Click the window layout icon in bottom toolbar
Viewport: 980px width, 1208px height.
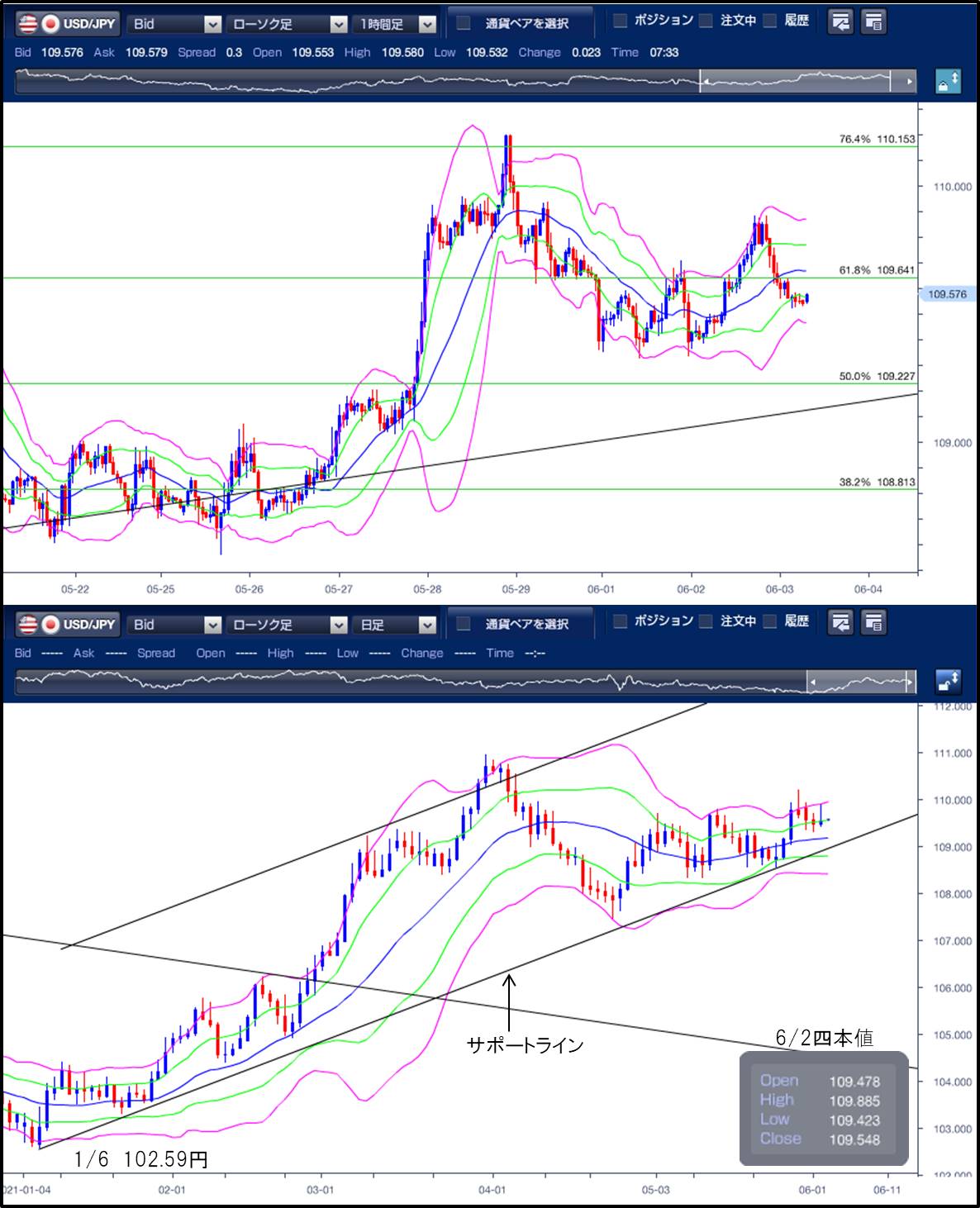pos(873,622)
